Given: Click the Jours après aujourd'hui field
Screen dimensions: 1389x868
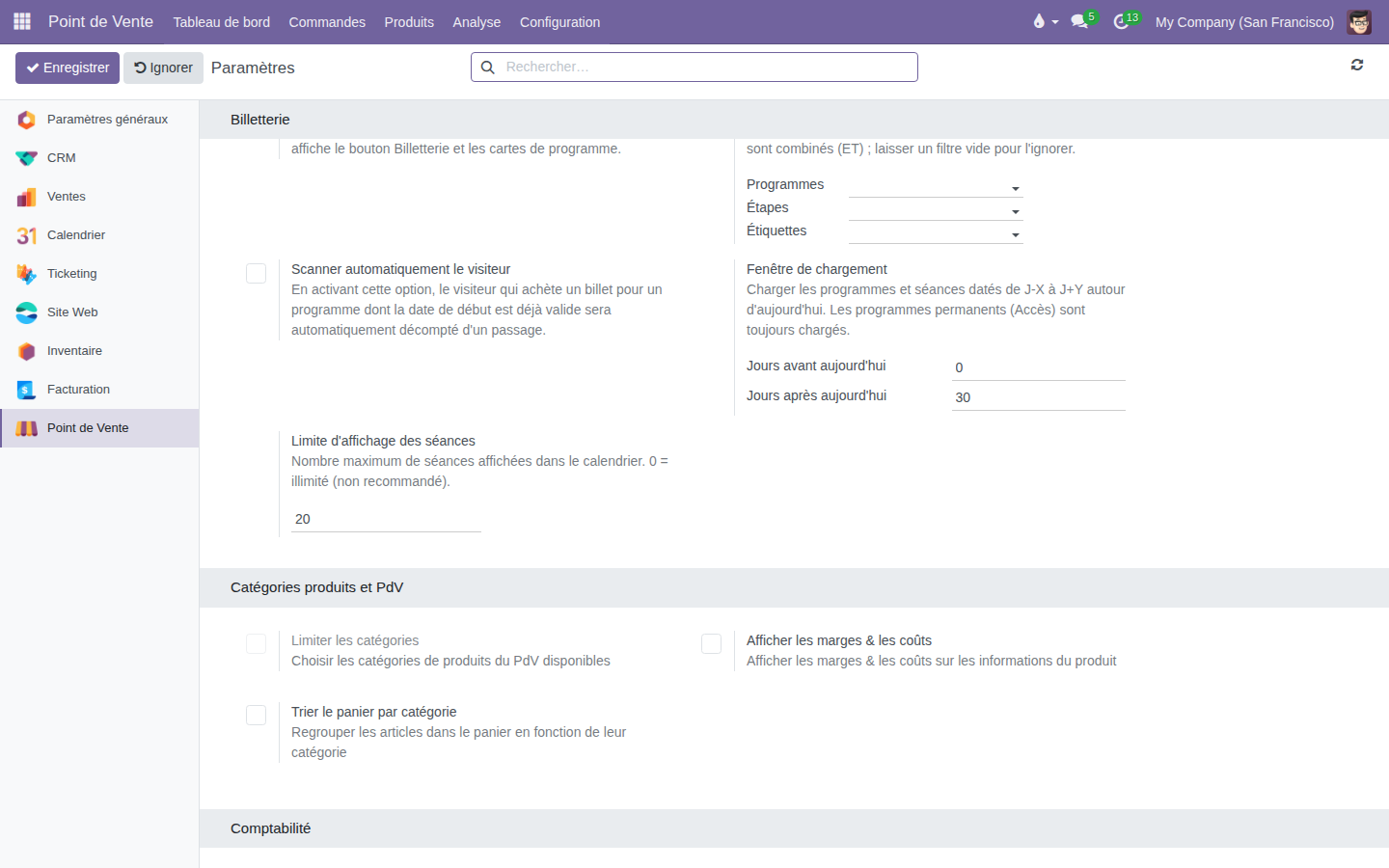Looking at the screenshot, I should pos(1038,397).
